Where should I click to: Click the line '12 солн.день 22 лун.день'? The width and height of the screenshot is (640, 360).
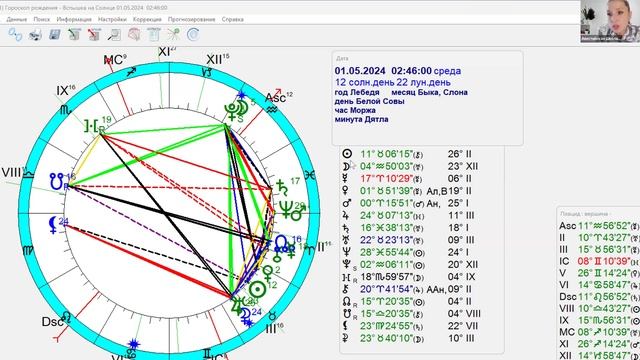393,82
